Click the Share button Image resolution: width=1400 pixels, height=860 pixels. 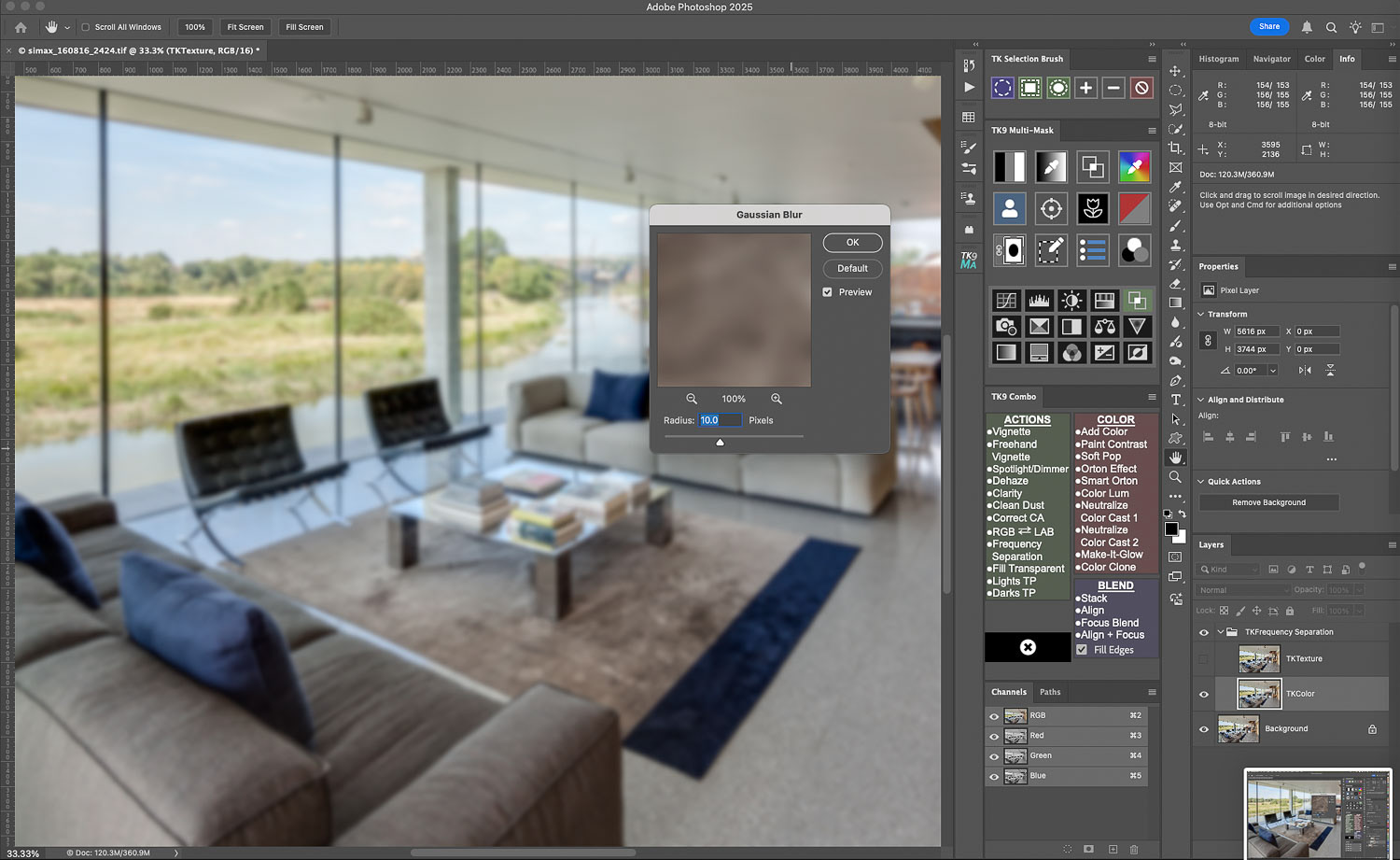(1269, 26)
